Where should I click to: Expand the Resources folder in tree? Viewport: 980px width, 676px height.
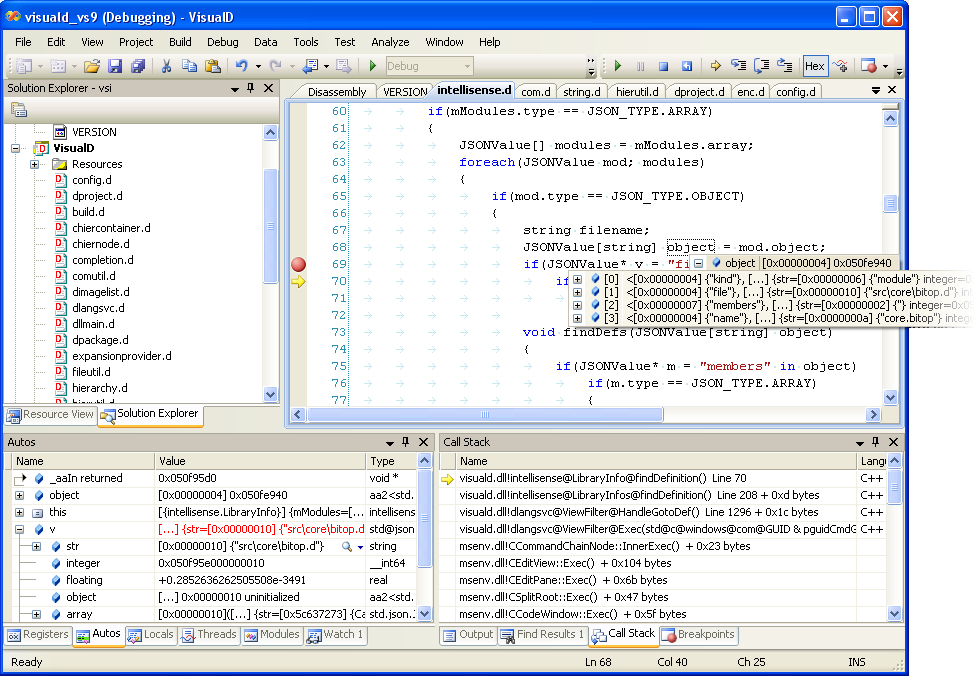(x=35, y=164)
